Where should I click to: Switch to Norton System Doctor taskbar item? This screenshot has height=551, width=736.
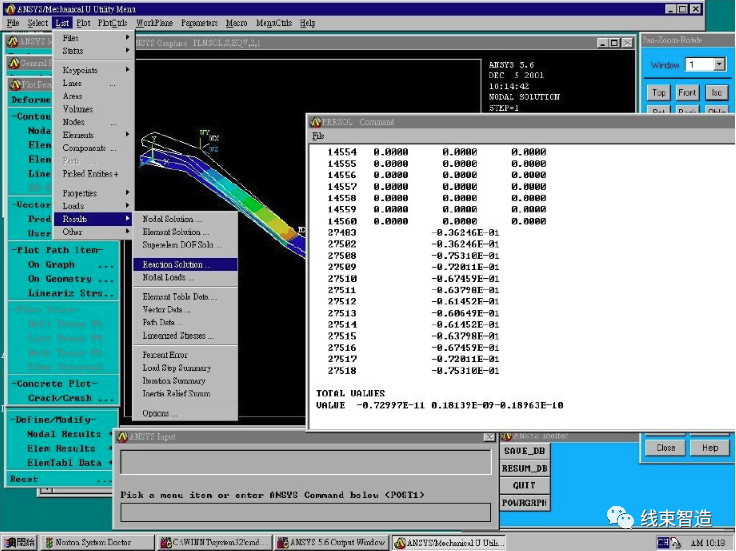97,543
